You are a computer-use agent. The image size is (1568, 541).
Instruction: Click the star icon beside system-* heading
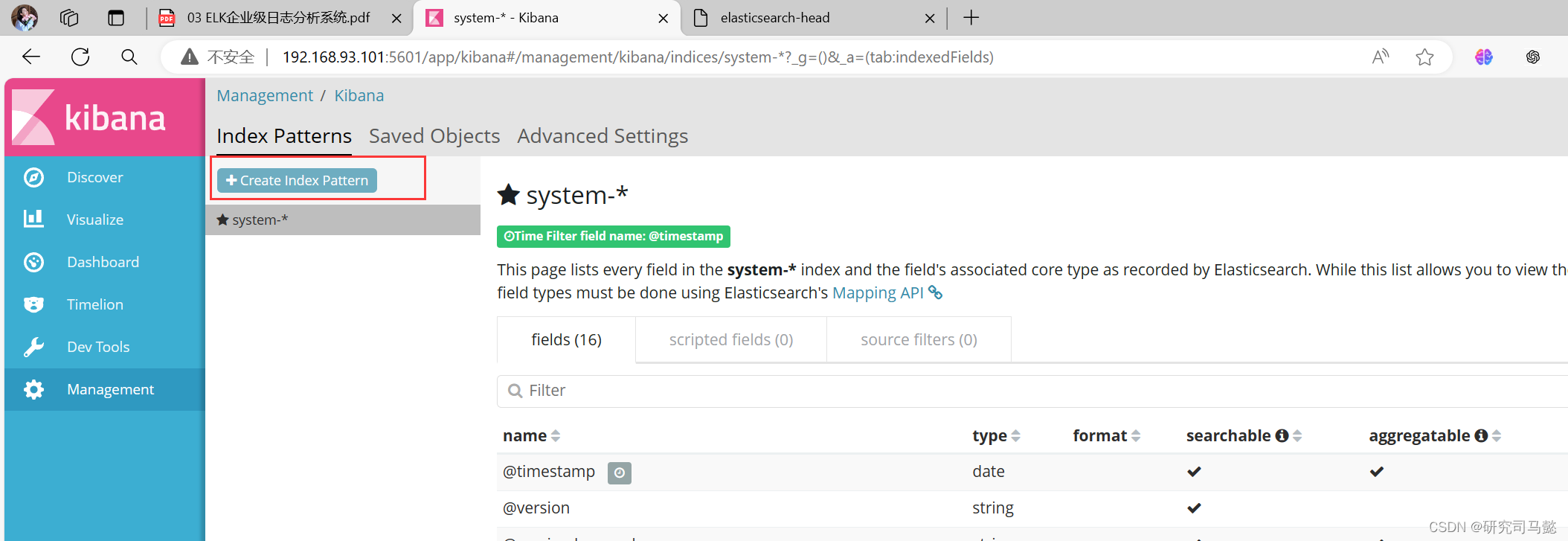tap(508, 195)
